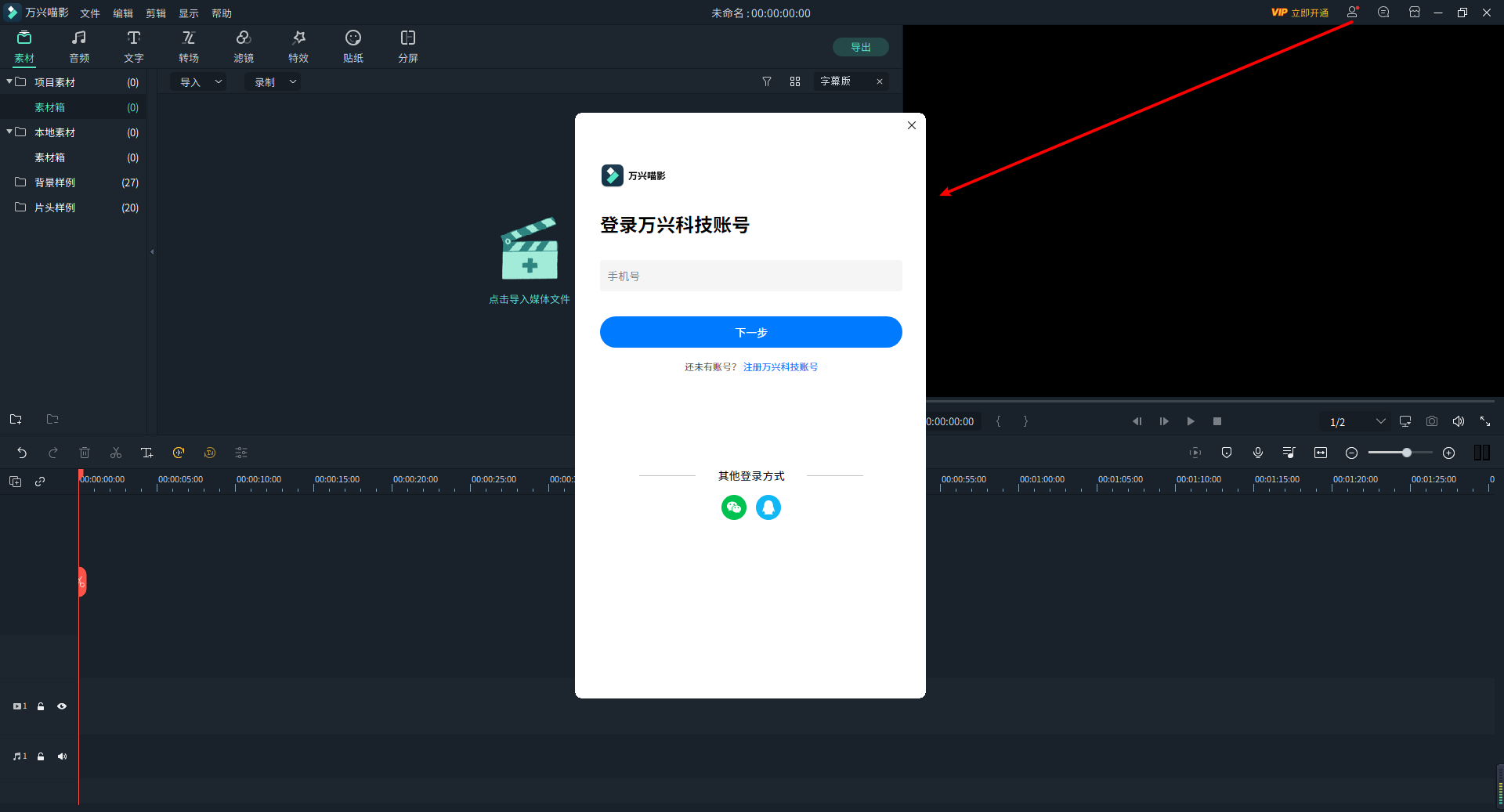This screenshot has height=812, width=1504.
Task: Click the first orange circular timeline icon
Action: tap(179, 453)
